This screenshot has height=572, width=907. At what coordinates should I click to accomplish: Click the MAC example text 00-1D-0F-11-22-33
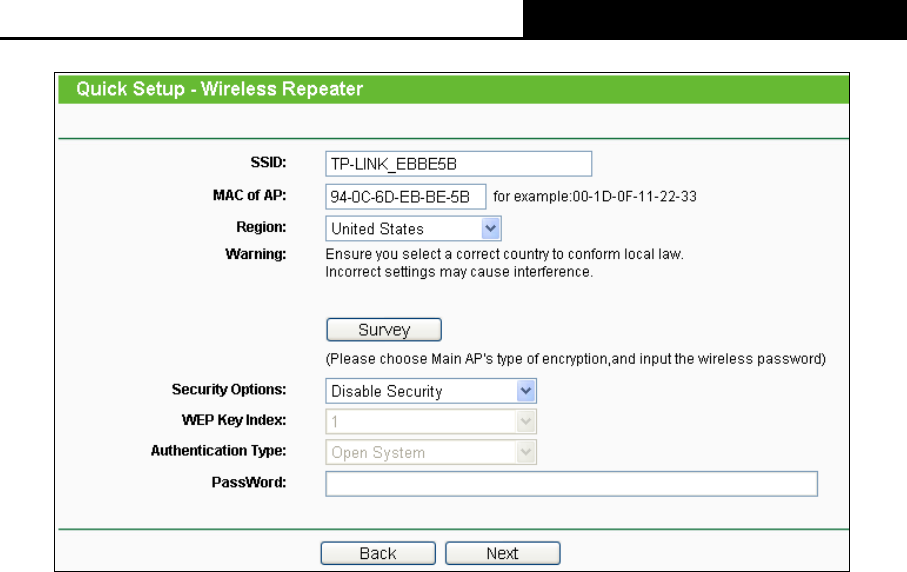pyautogui.click(x=634, y=197)
